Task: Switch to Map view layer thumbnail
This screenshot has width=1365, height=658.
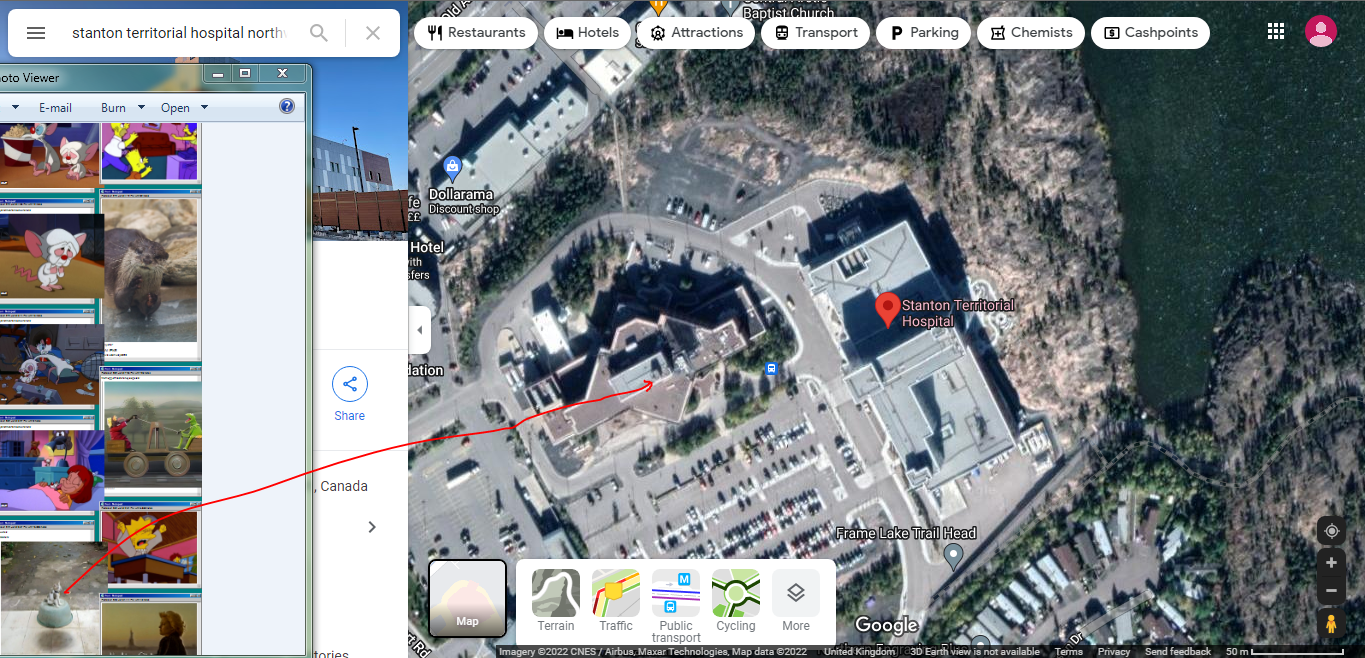Action: [x=467, y=598]
